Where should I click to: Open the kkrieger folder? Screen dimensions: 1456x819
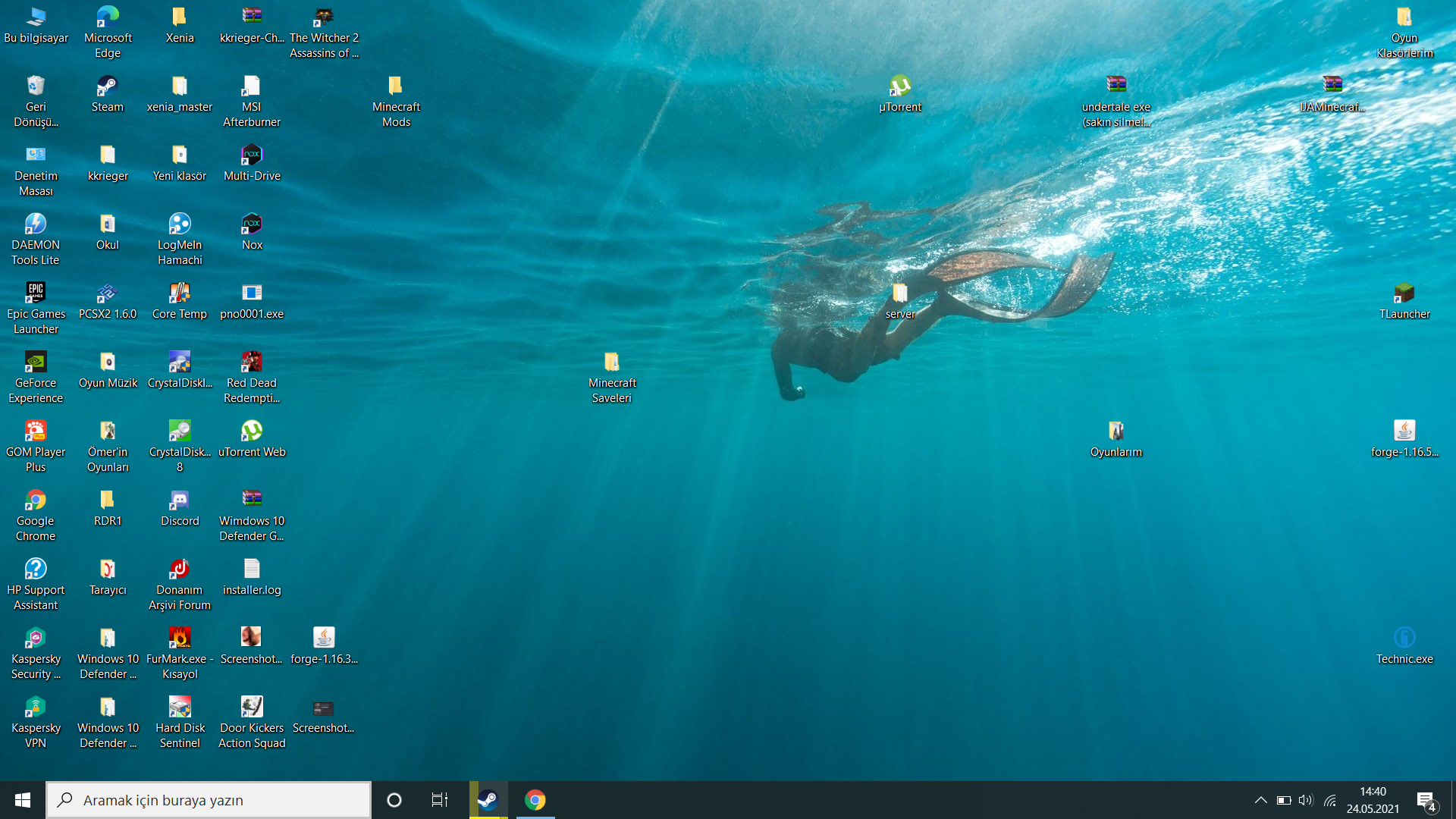click(108, 163)
